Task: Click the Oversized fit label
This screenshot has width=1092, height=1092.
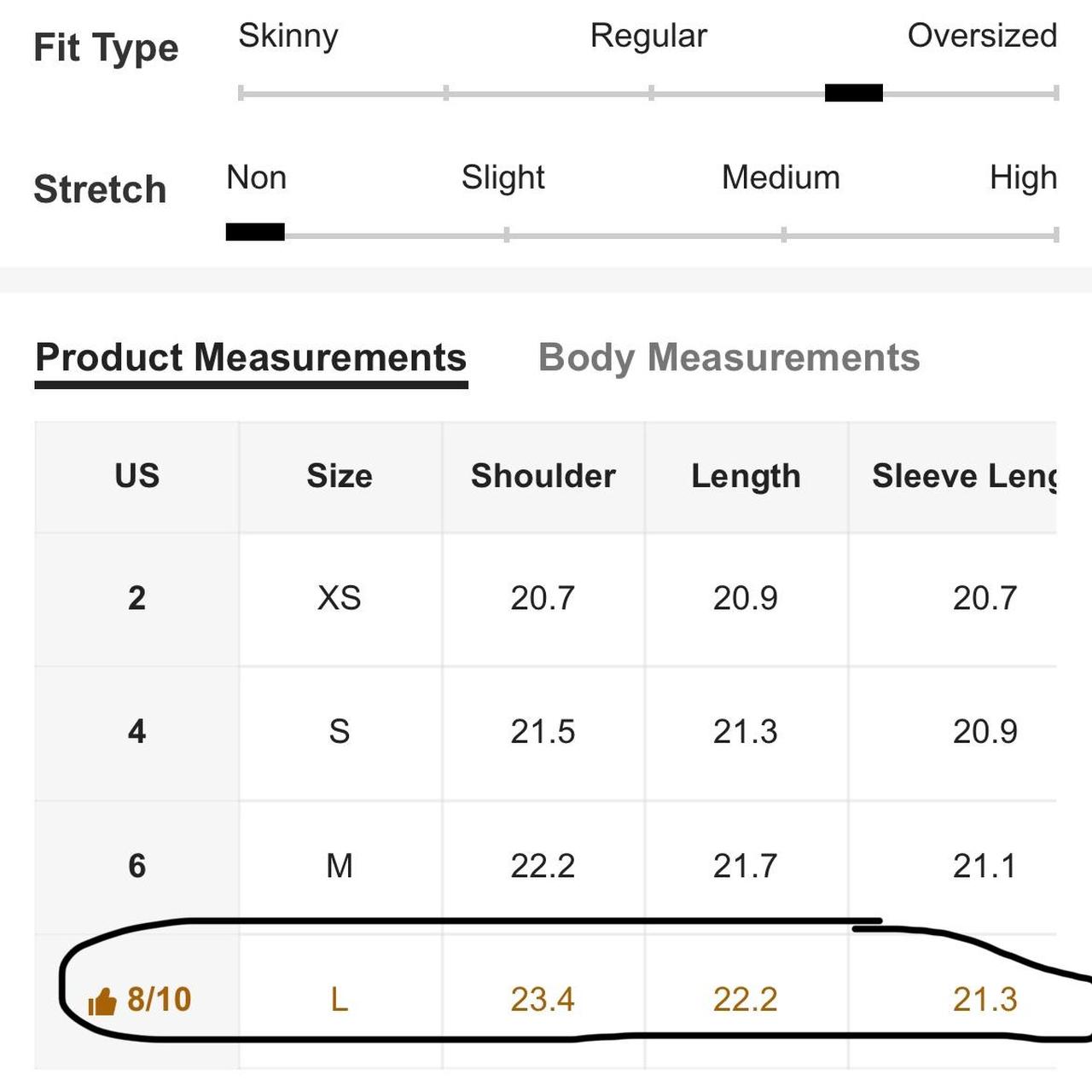Action: tap(982, 36)
